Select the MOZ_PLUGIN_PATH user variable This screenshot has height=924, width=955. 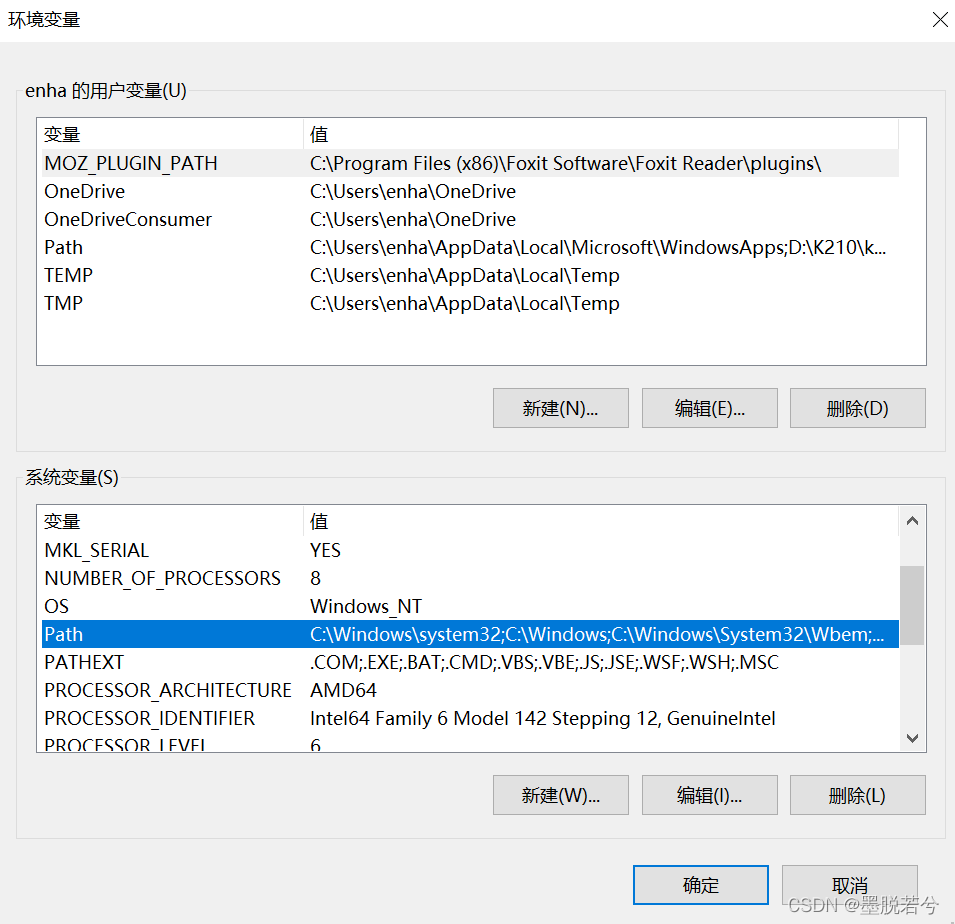(470, 163)
